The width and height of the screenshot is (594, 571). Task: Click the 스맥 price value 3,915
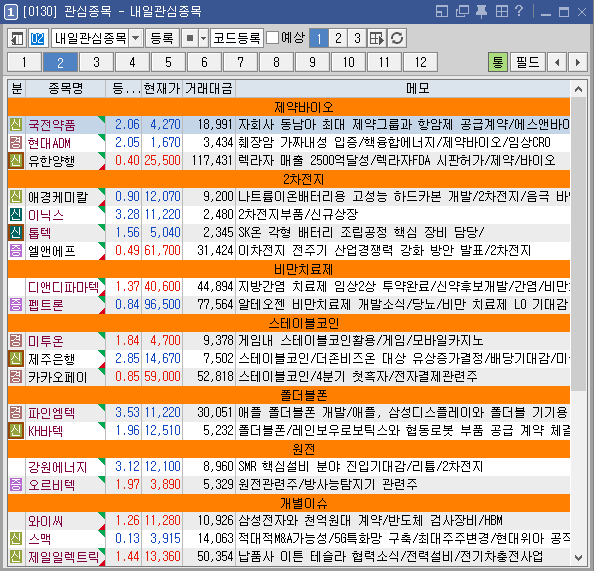point(165,538)
